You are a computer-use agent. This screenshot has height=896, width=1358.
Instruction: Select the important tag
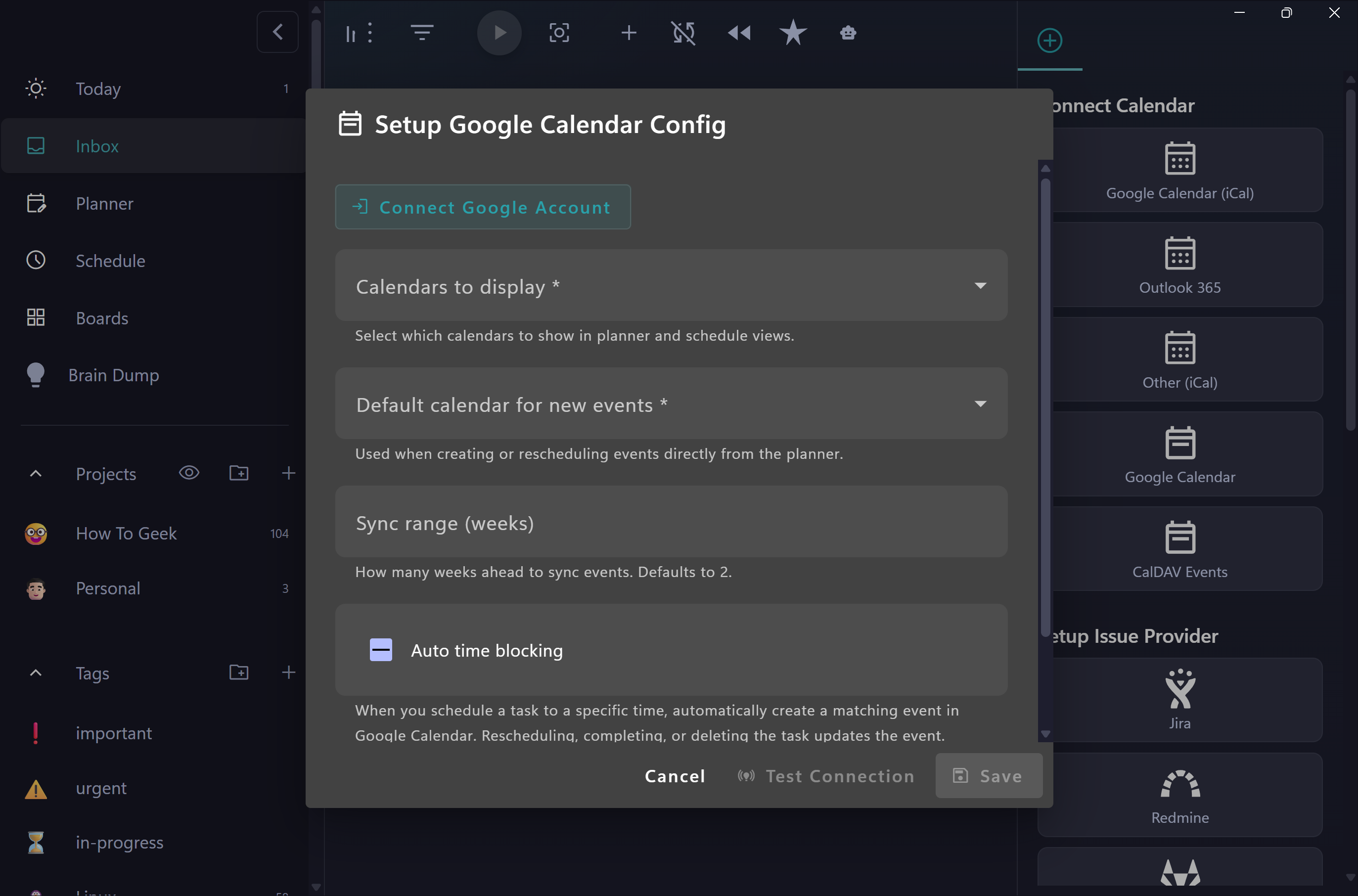[154, 733]
